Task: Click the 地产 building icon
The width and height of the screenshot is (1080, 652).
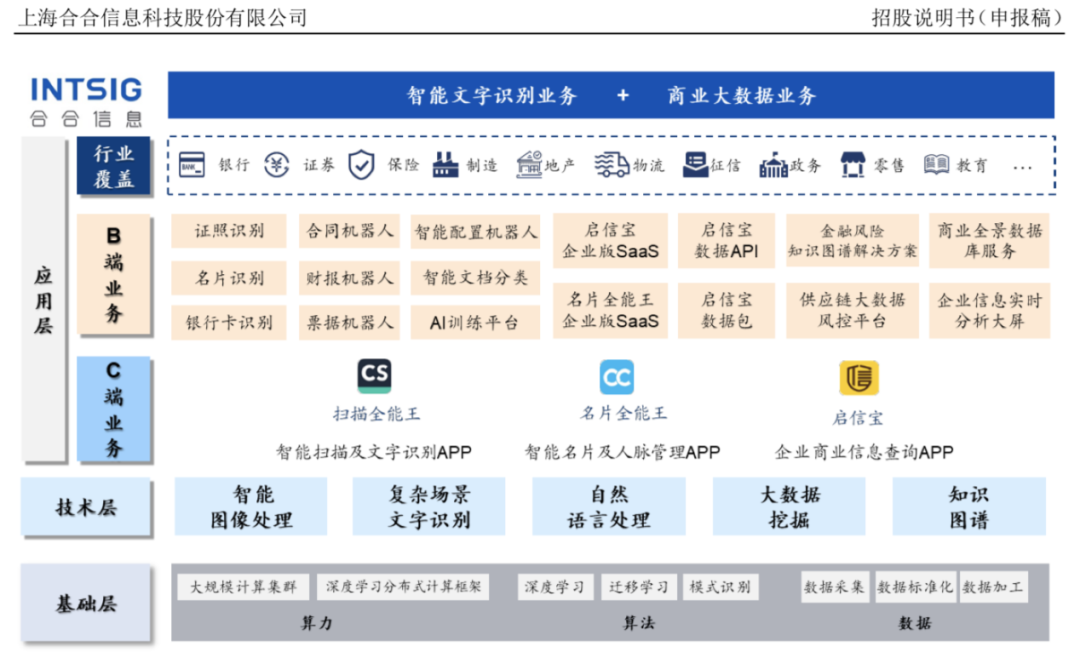Action: point(529,165)
